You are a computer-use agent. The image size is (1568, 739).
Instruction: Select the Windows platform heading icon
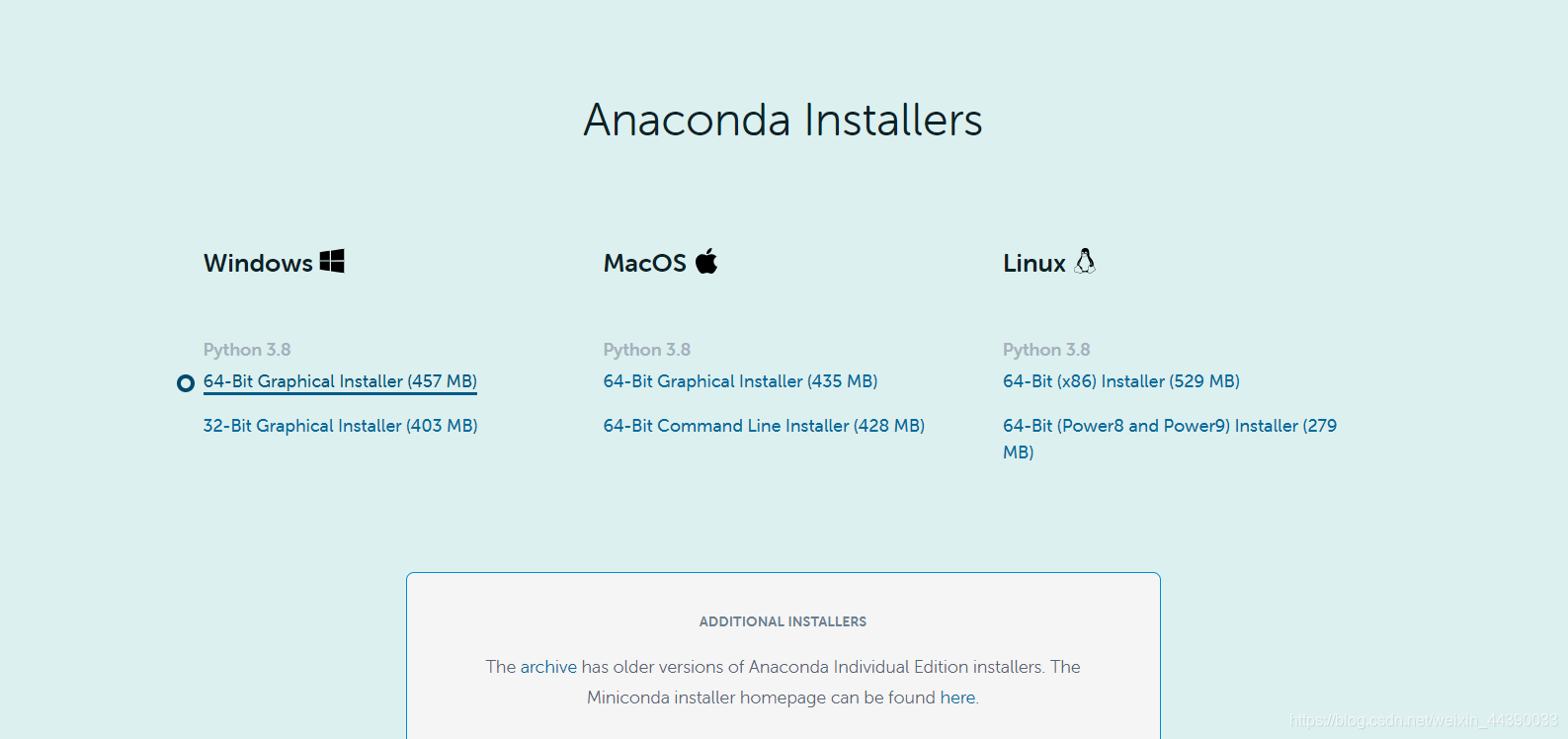[x=332, y=261]
